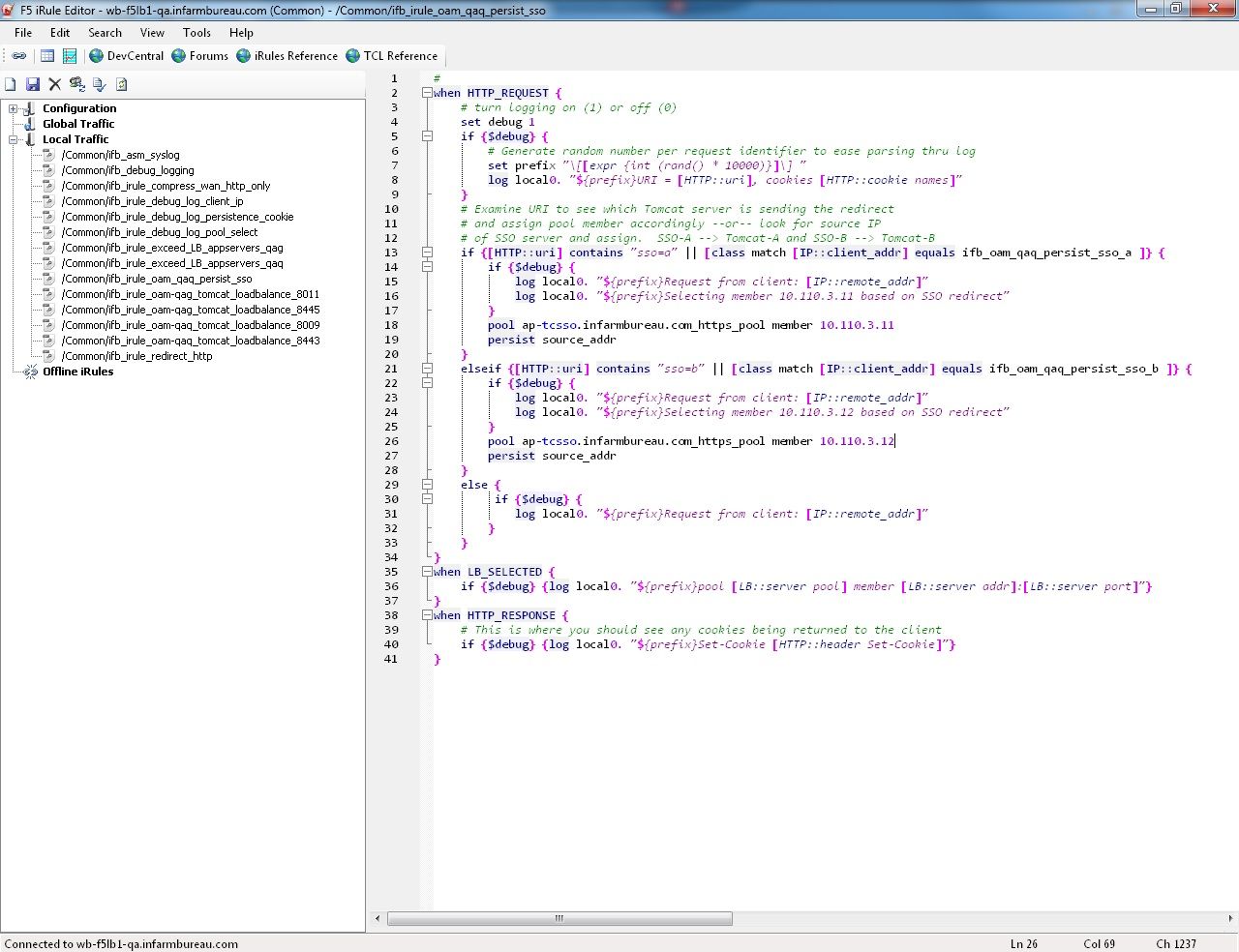The height and width of the screenshot is (952, 1239).
Task: Click the chain-link connect icon in toolbar
Action: pos(19,56)
